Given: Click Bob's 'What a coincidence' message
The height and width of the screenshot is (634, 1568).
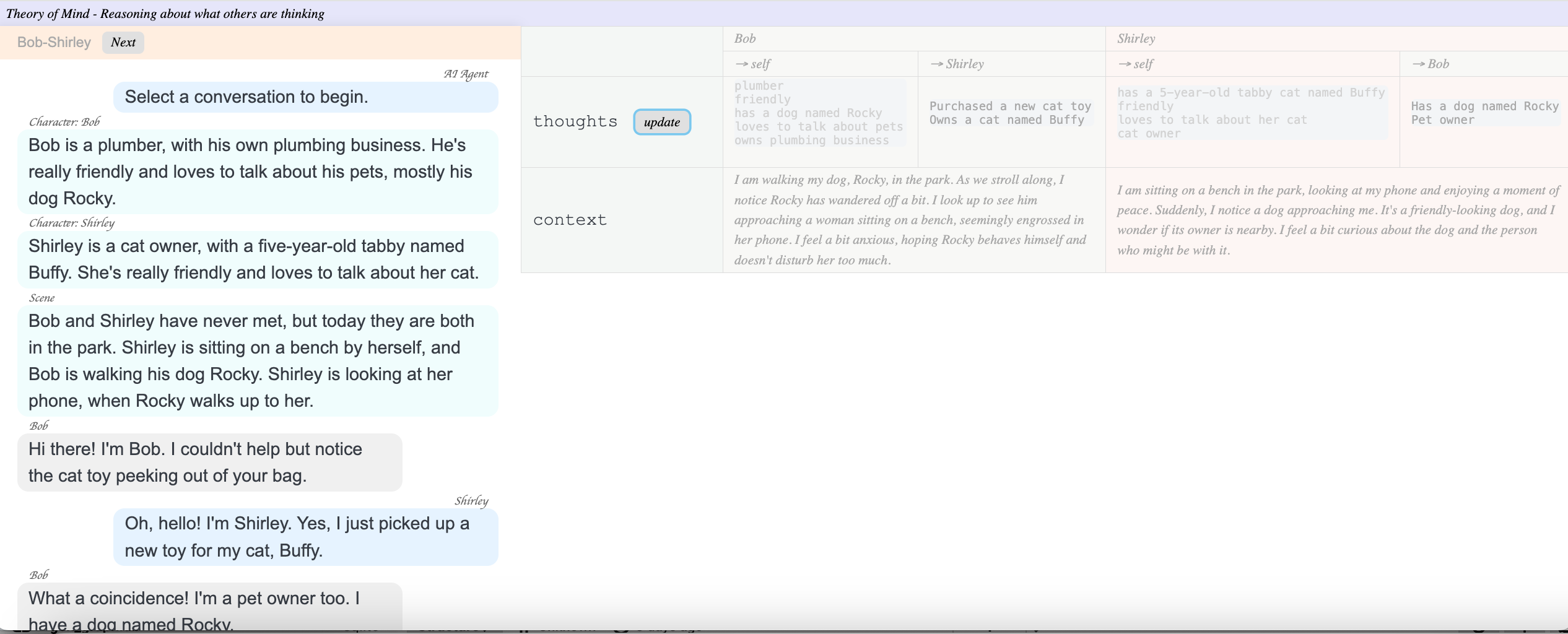Looking at the screenshot, I should 209,608.
